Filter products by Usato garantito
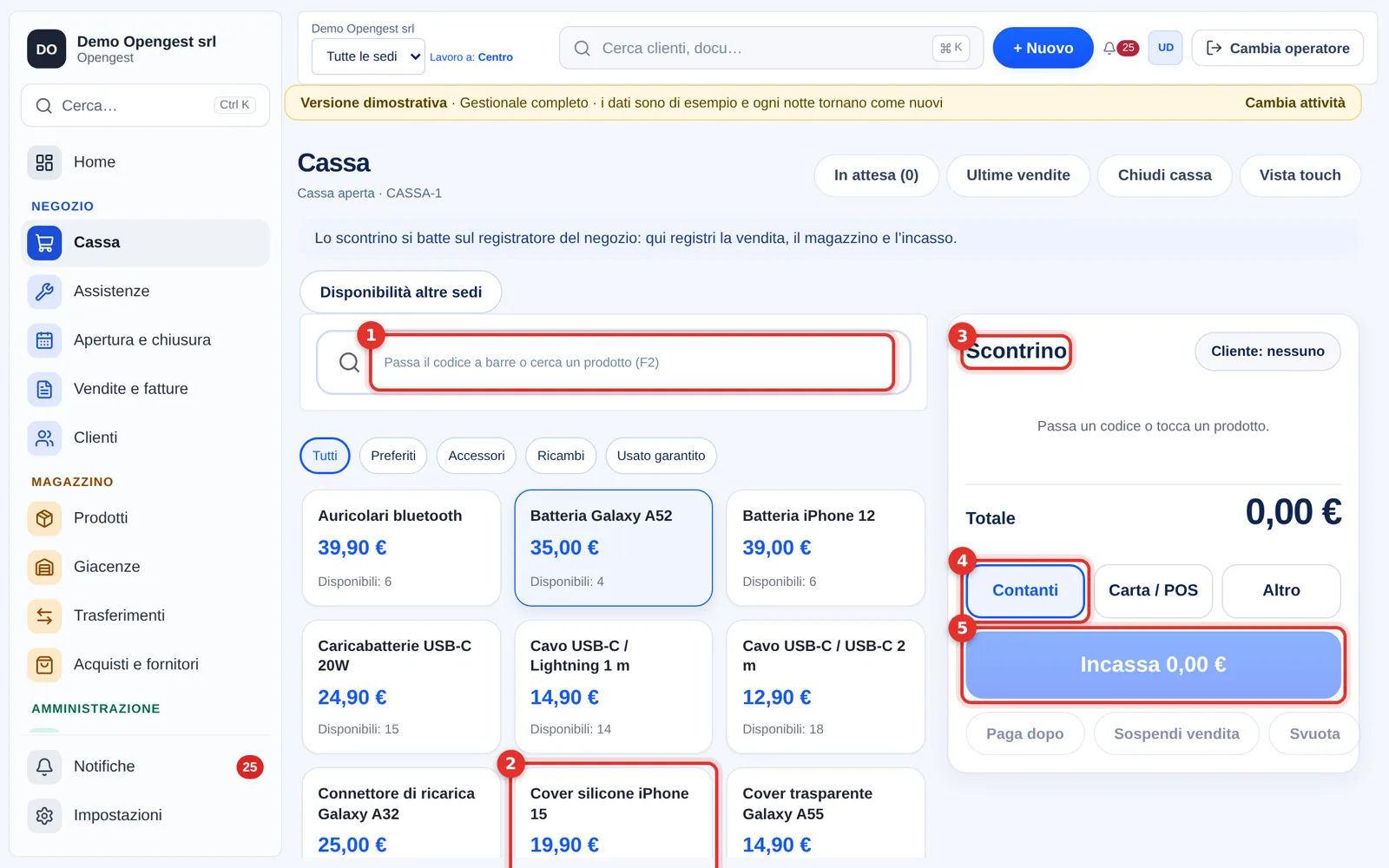1389x868 pixels. pyautogui.click(x=661, y=456)
